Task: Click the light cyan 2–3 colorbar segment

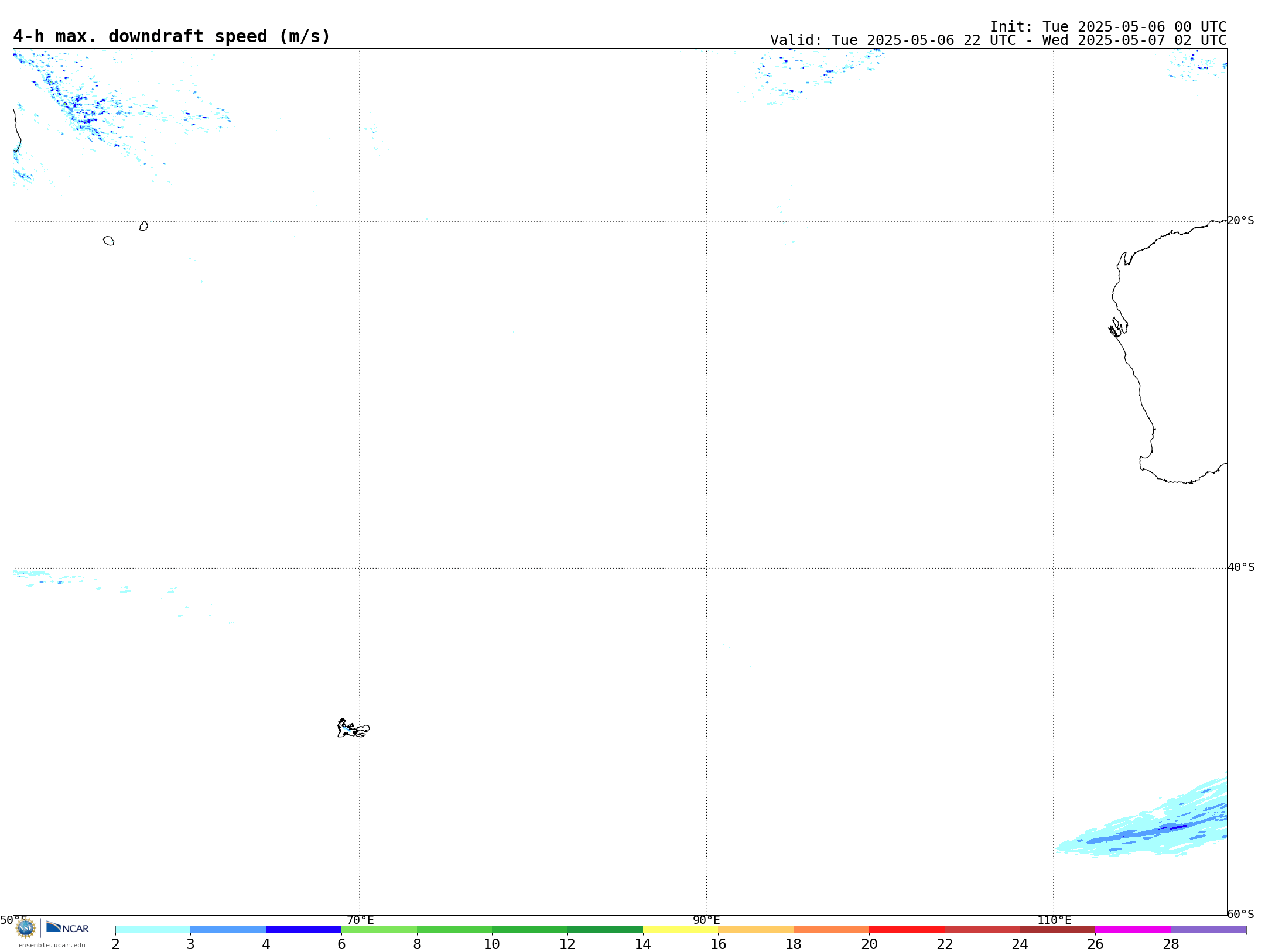Action: (x=153, y=930)
